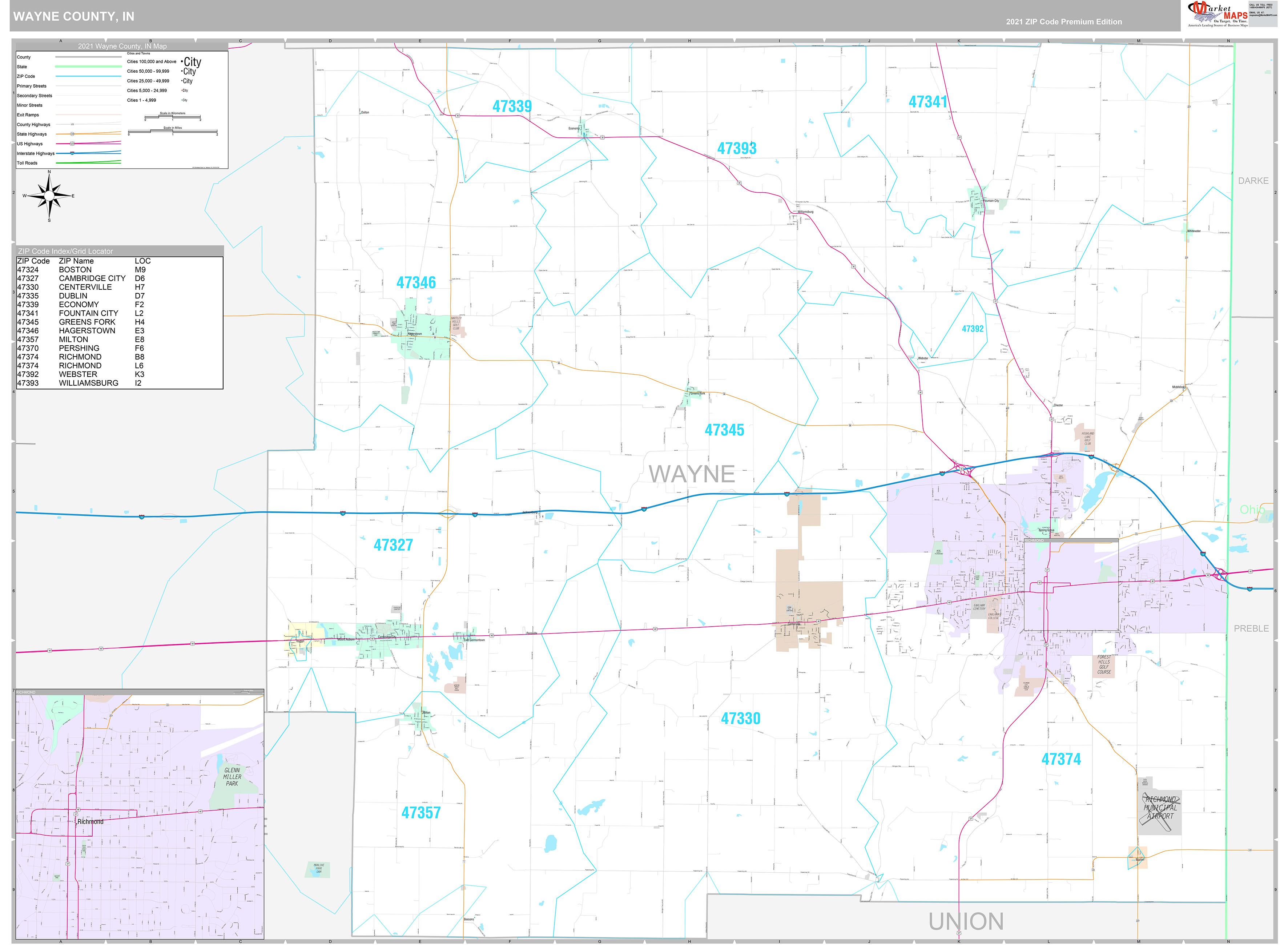Click the County Highways marker in legend
The image size is (1288, 945).
coord(72,125)
